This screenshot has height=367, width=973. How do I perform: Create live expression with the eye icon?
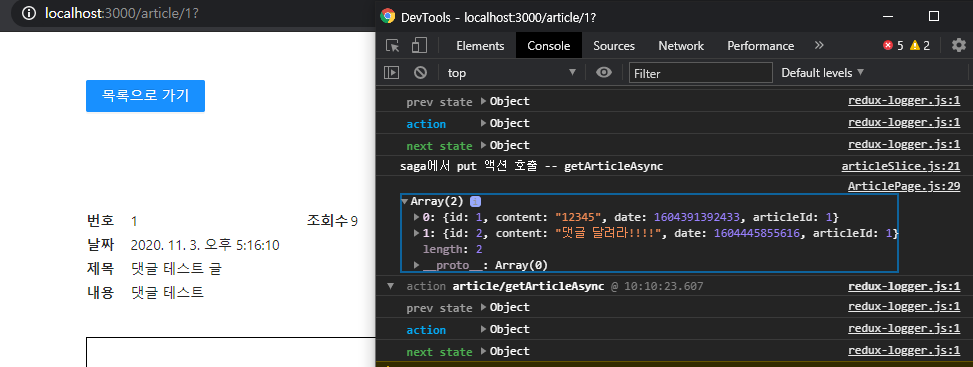tap(604, 73)
